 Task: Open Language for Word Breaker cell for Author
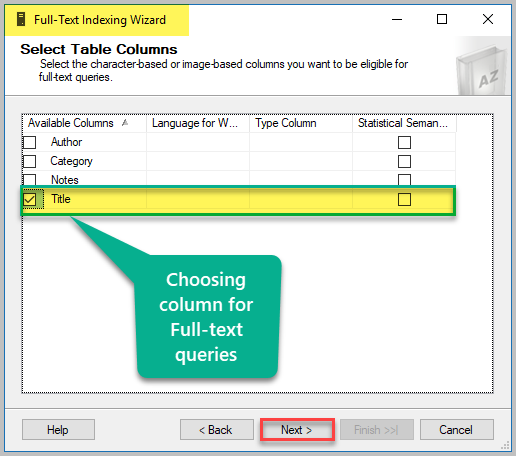[198, 142]
